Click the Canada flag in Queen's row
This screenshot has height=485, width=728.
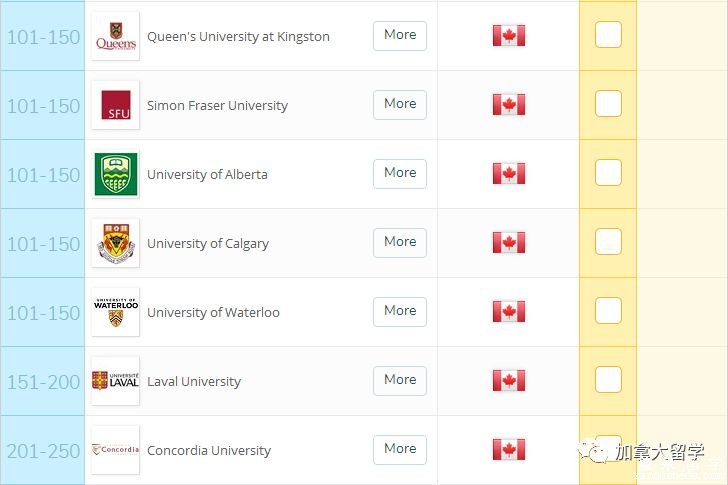pos(509,35)
